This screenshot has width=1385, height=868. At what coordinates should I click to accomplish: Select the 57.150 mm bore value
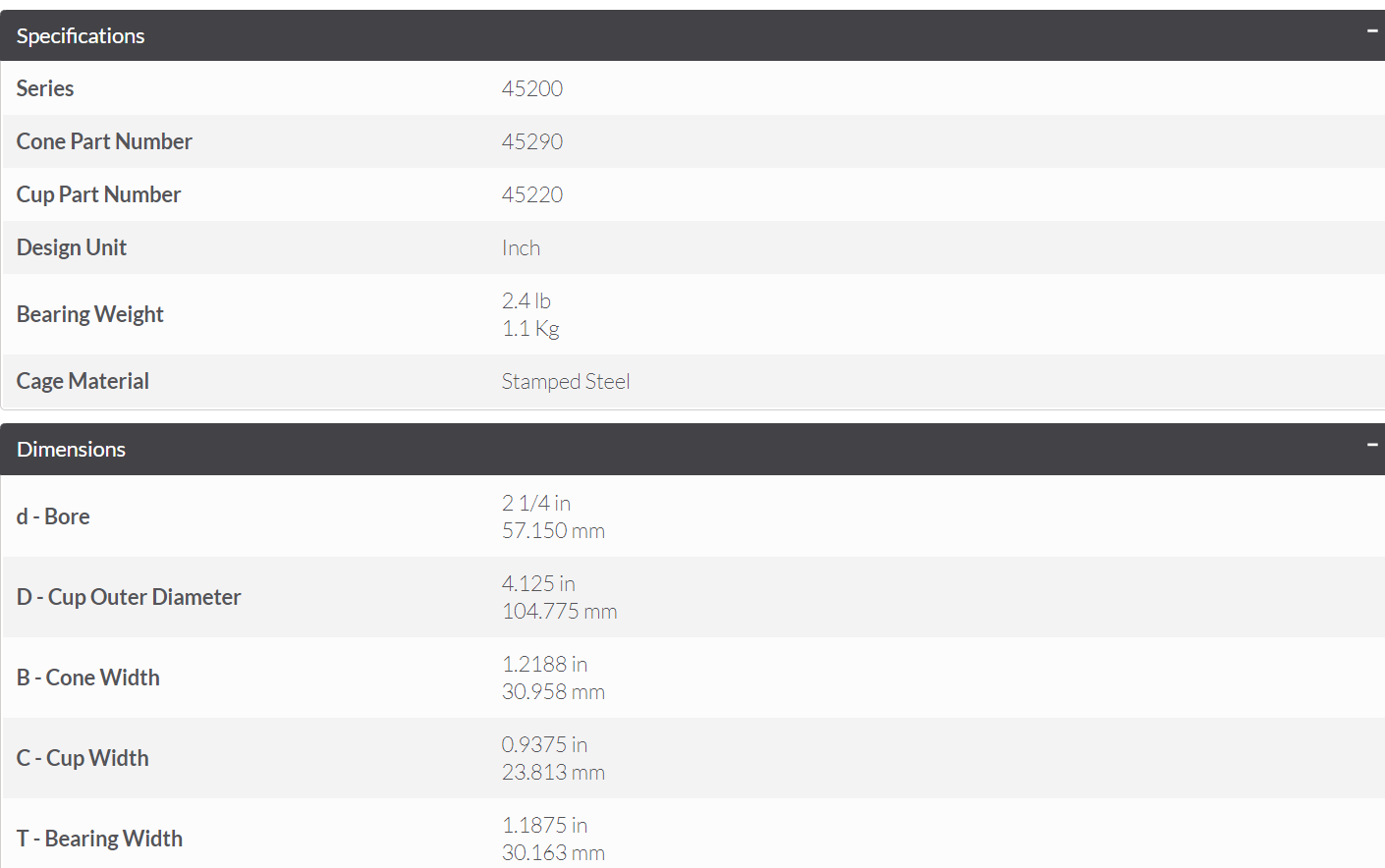pos(553,531)
